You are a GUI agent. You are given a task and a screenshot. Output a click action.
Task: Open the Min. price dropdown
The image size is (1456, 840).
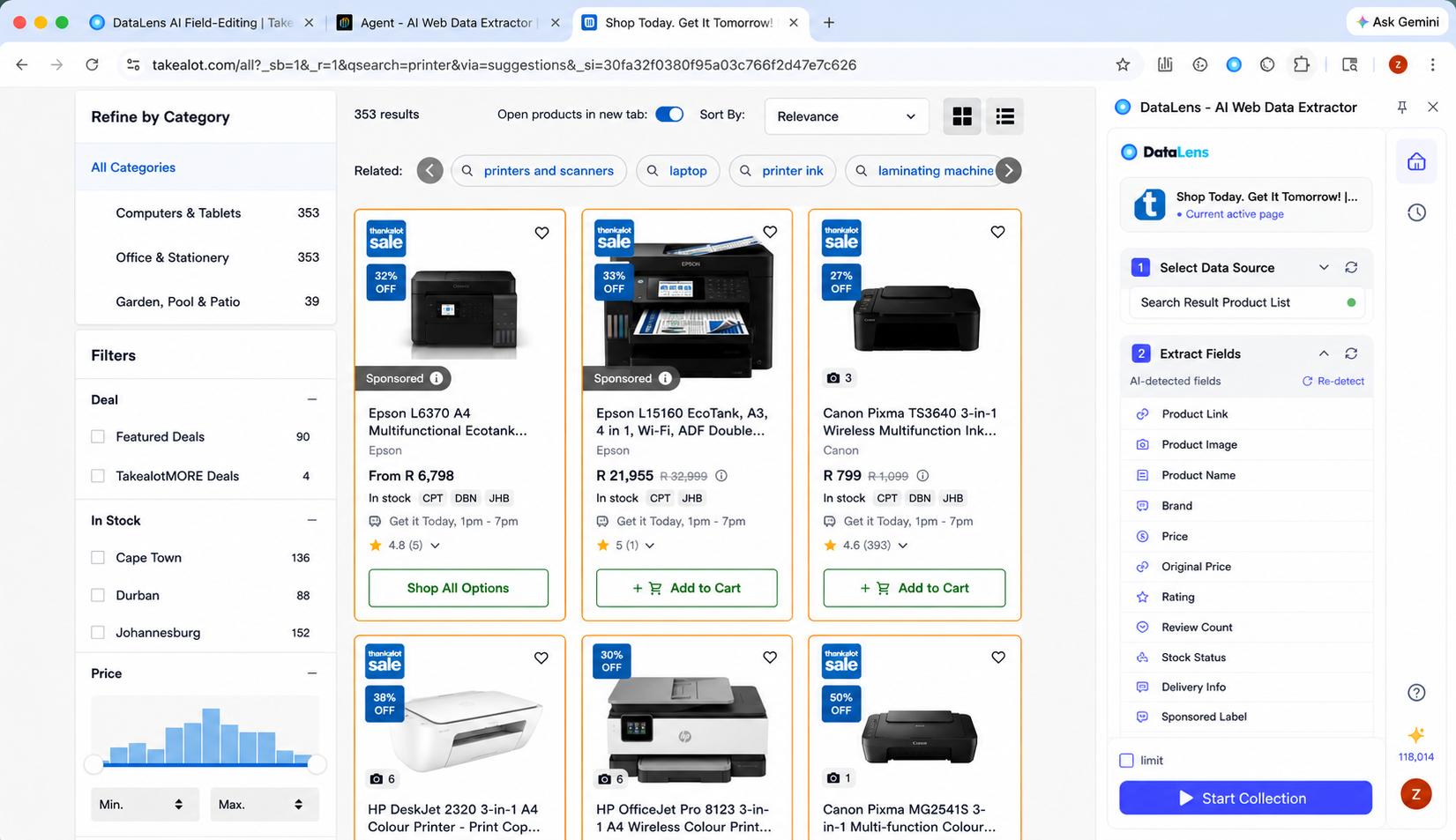[x=144, y=805]
